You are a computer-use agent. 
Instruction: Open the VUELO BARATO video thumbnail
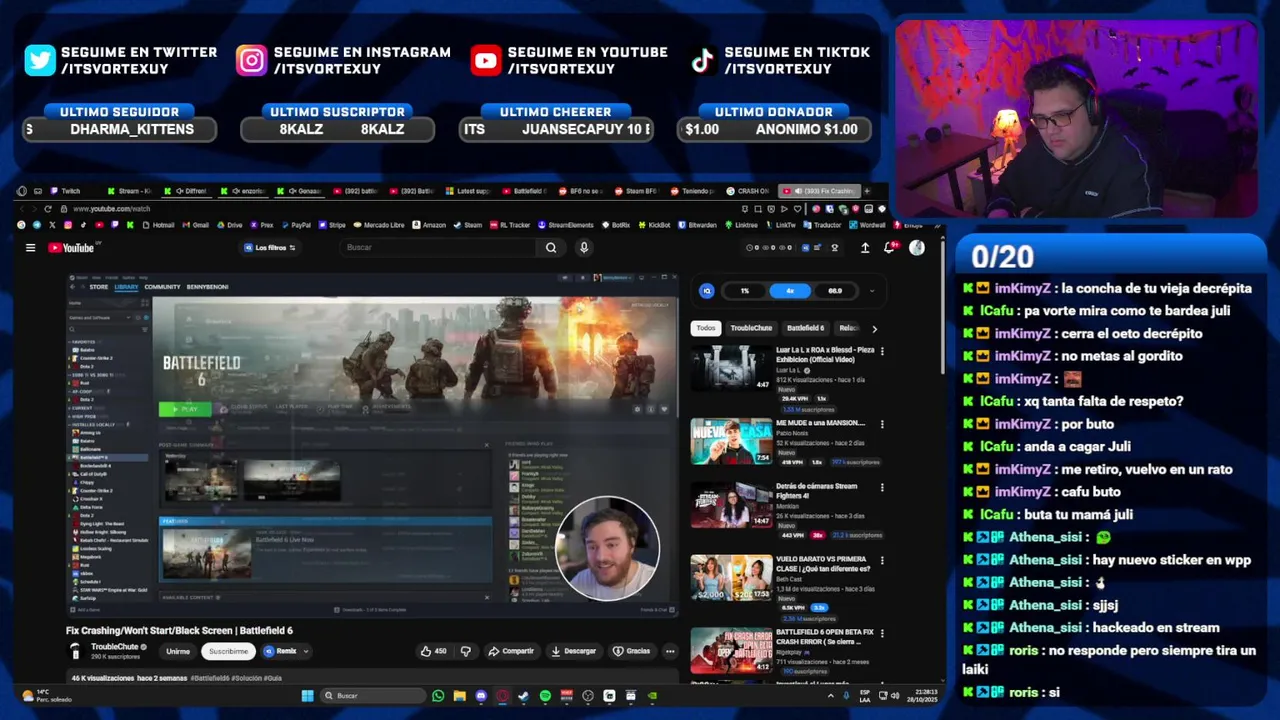[731, 577]
